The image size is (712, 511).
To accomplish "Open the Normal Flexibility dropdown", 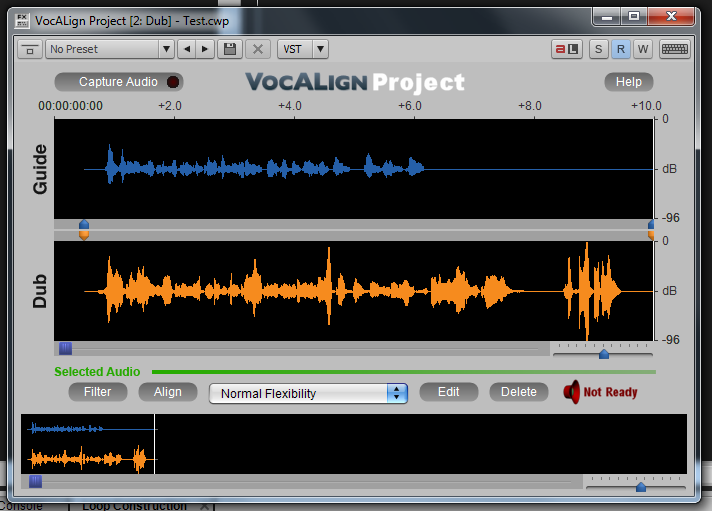I will [x=308, y=393].
